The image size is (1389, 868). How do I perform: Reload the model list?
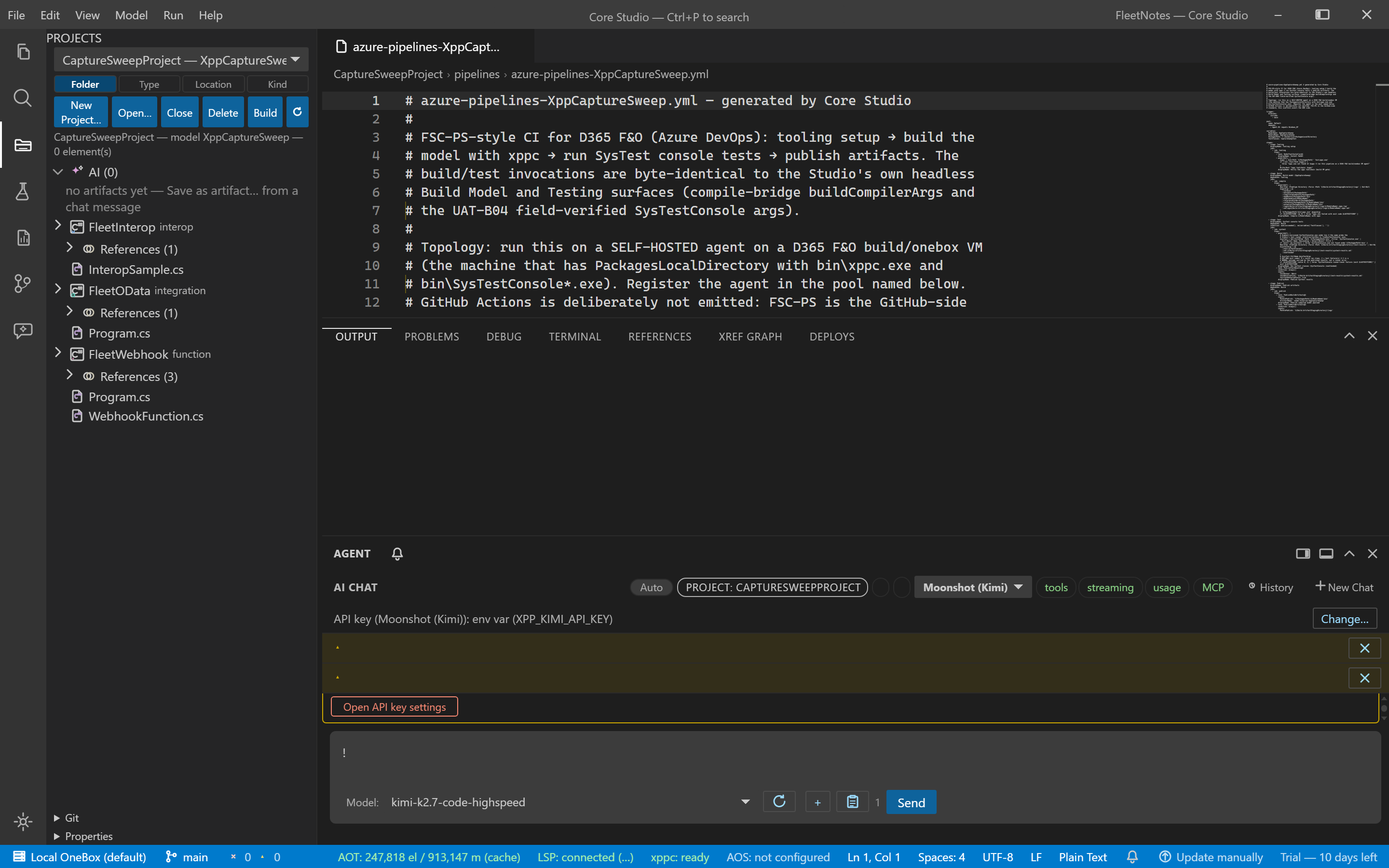(779, 801)
